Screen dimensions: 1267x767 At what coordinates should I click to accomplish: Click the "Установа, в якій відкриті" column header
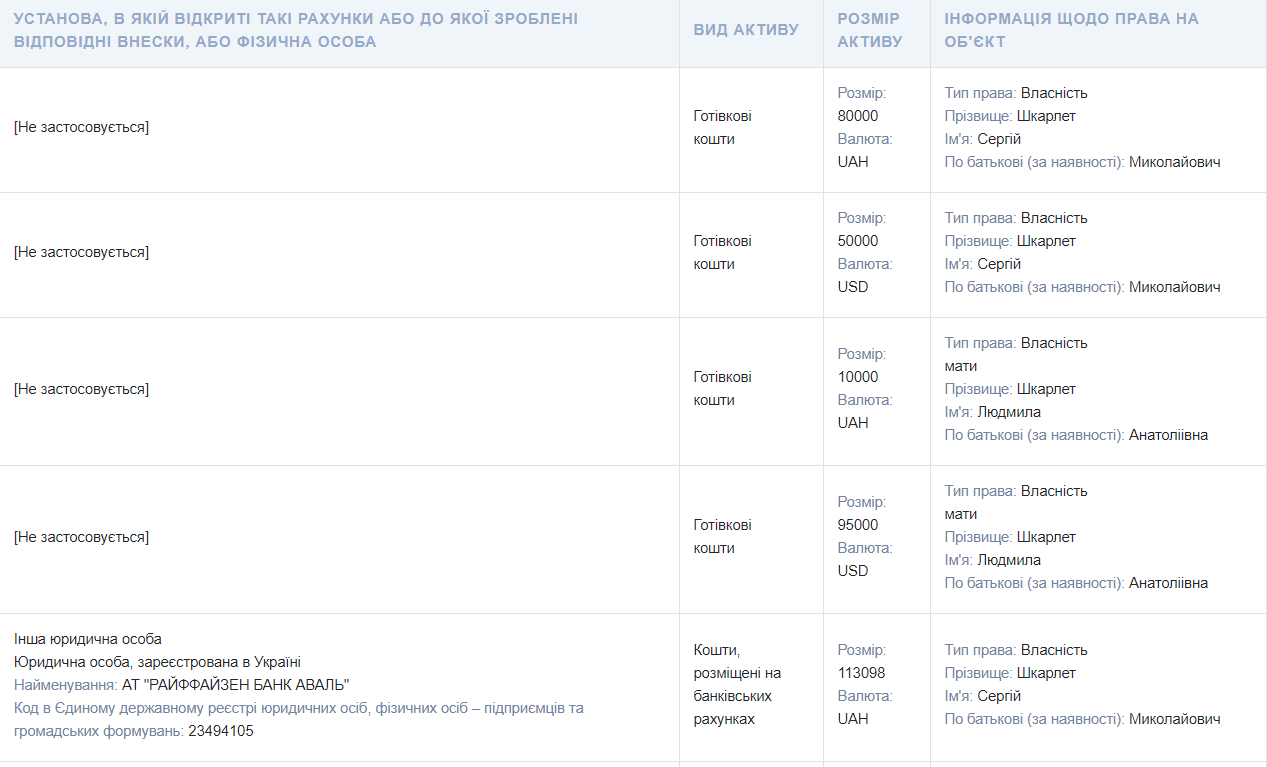[296, 30]
